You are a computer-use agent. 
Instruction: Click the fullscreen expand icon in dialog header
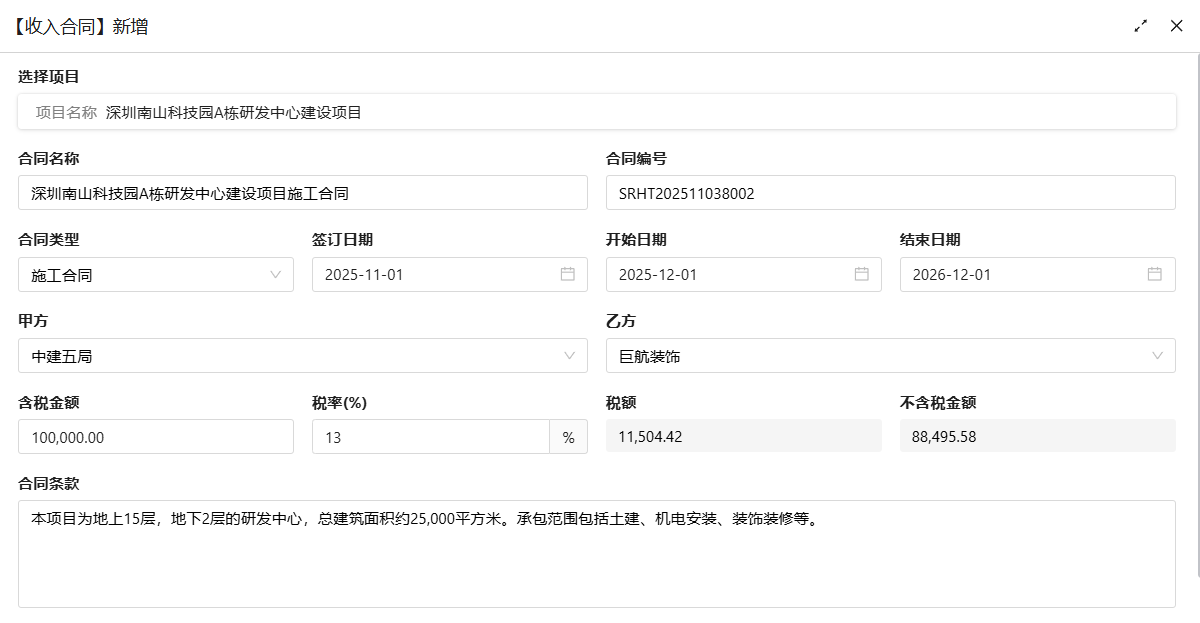(1141, 26)
